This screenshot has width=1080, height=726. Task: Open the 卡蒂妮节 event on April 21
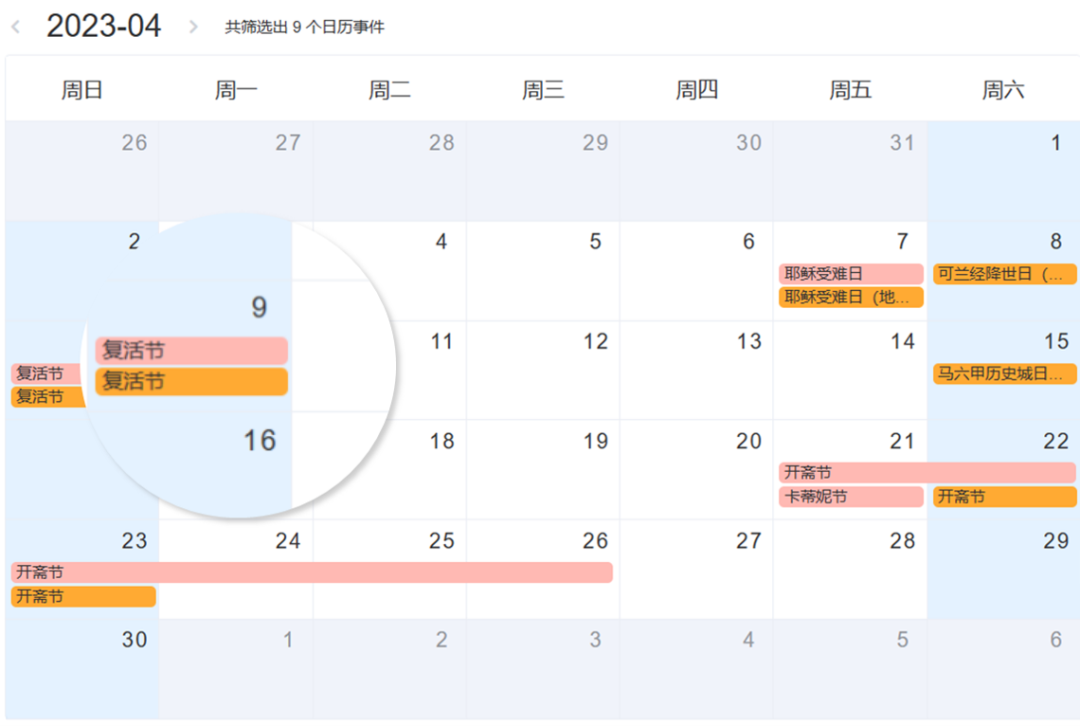851,497
